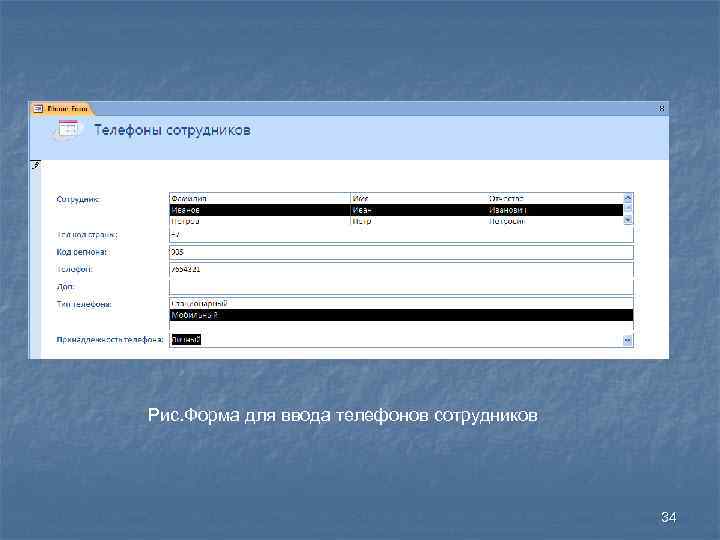Select Мобильный phone type
720x540 pixels.
pos(401,315)
